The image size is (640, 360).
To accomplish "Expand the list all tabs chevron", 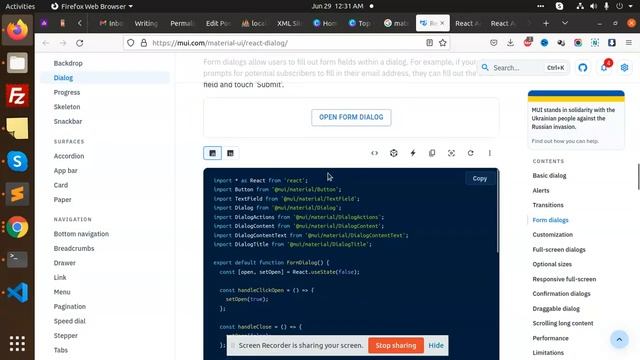I will click(565, 23).
